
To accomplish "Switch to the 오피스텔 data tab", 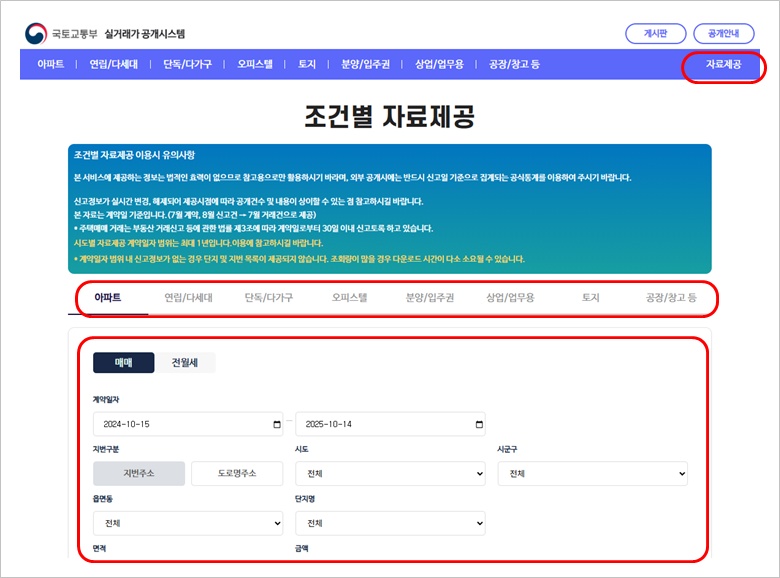I will pyautogui.click(x=349, y=298).
